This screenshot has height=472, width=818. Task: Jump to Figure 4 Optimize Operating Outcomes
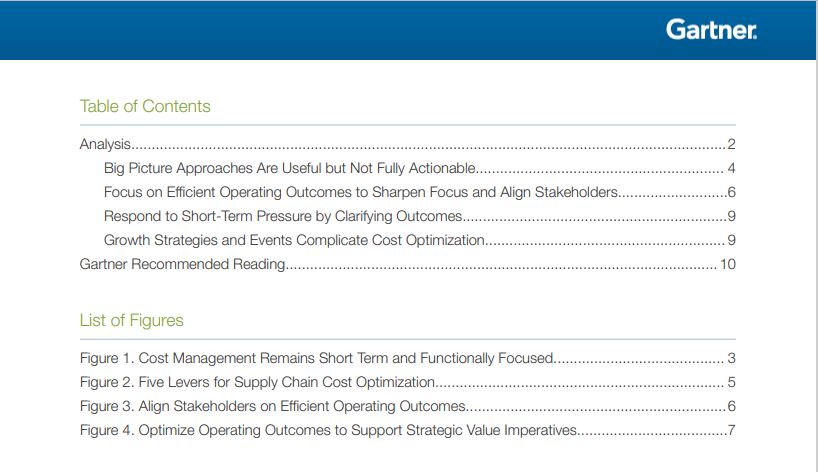pyautogui.click(x=407, y=430)
